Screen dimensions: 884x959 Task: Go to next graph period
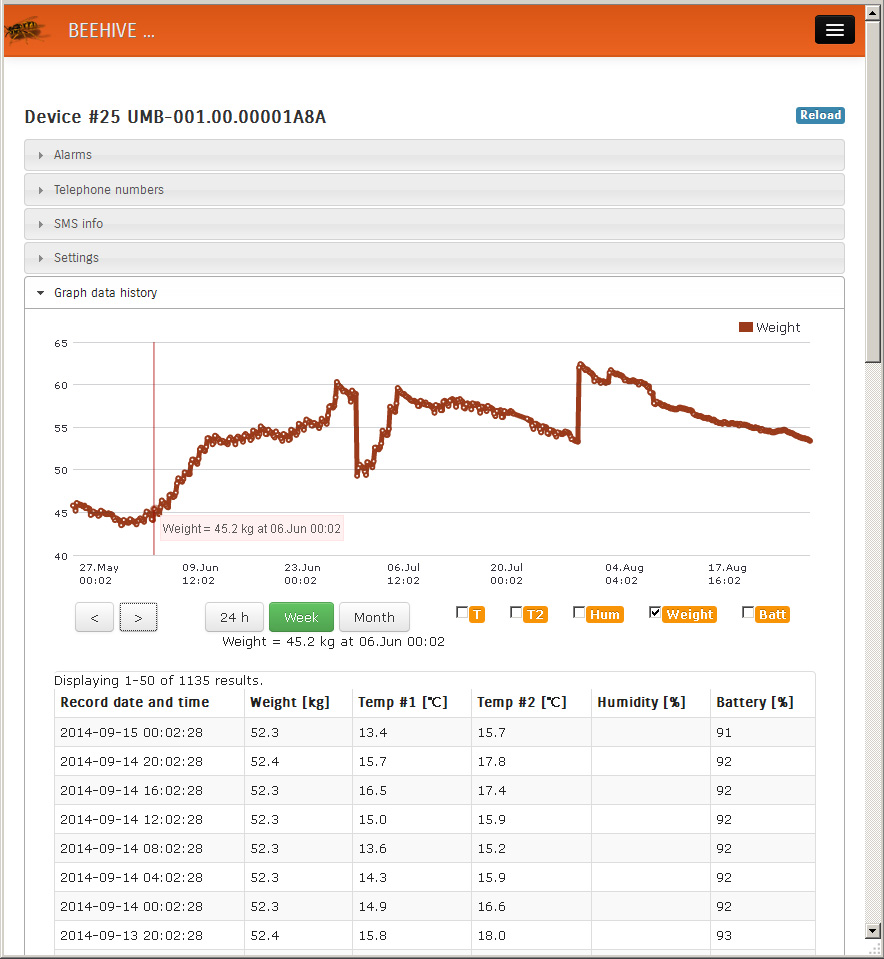(138, 618)
